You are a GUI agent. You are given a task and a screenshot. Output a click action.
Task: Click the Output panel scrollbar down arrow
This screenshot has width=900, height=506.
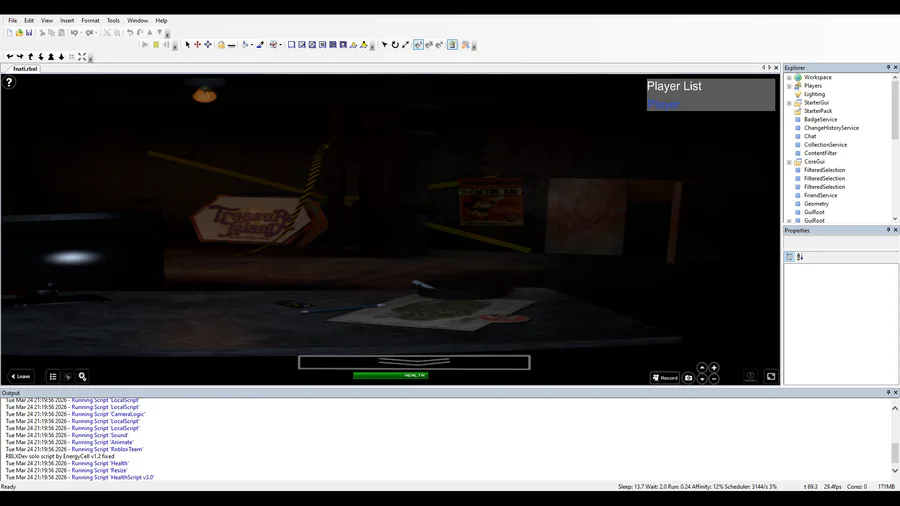(895, 470)
